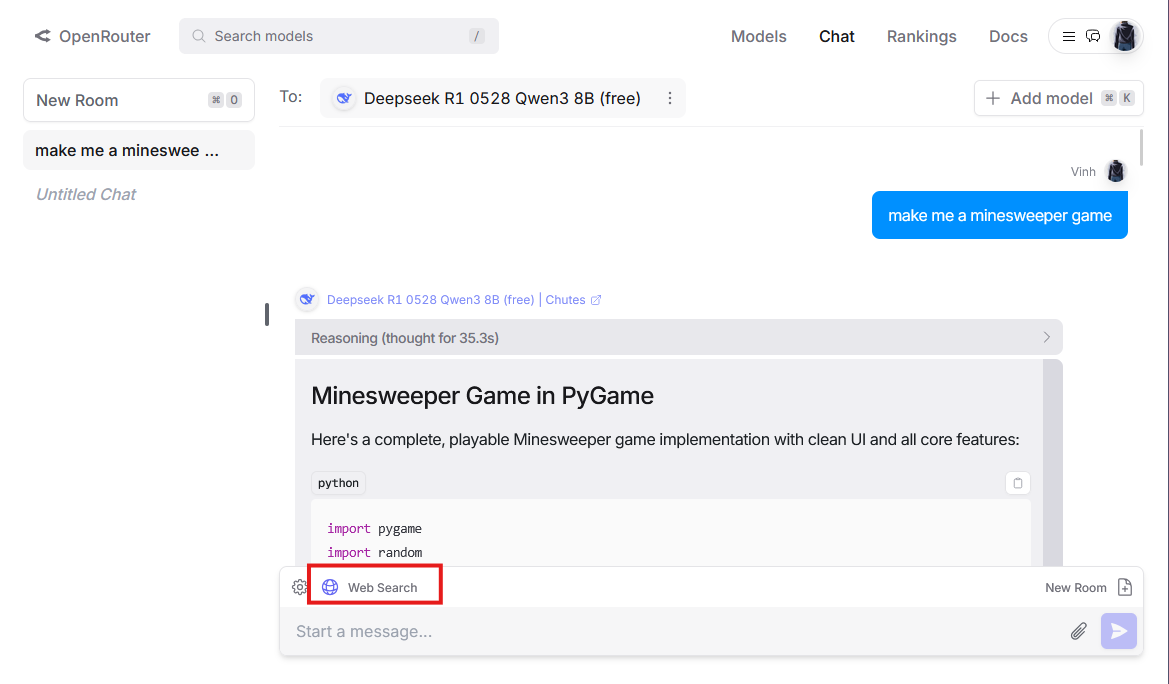Open the Docs page
Viewport: 1169px width, 684px height.
coord(1008,37)
